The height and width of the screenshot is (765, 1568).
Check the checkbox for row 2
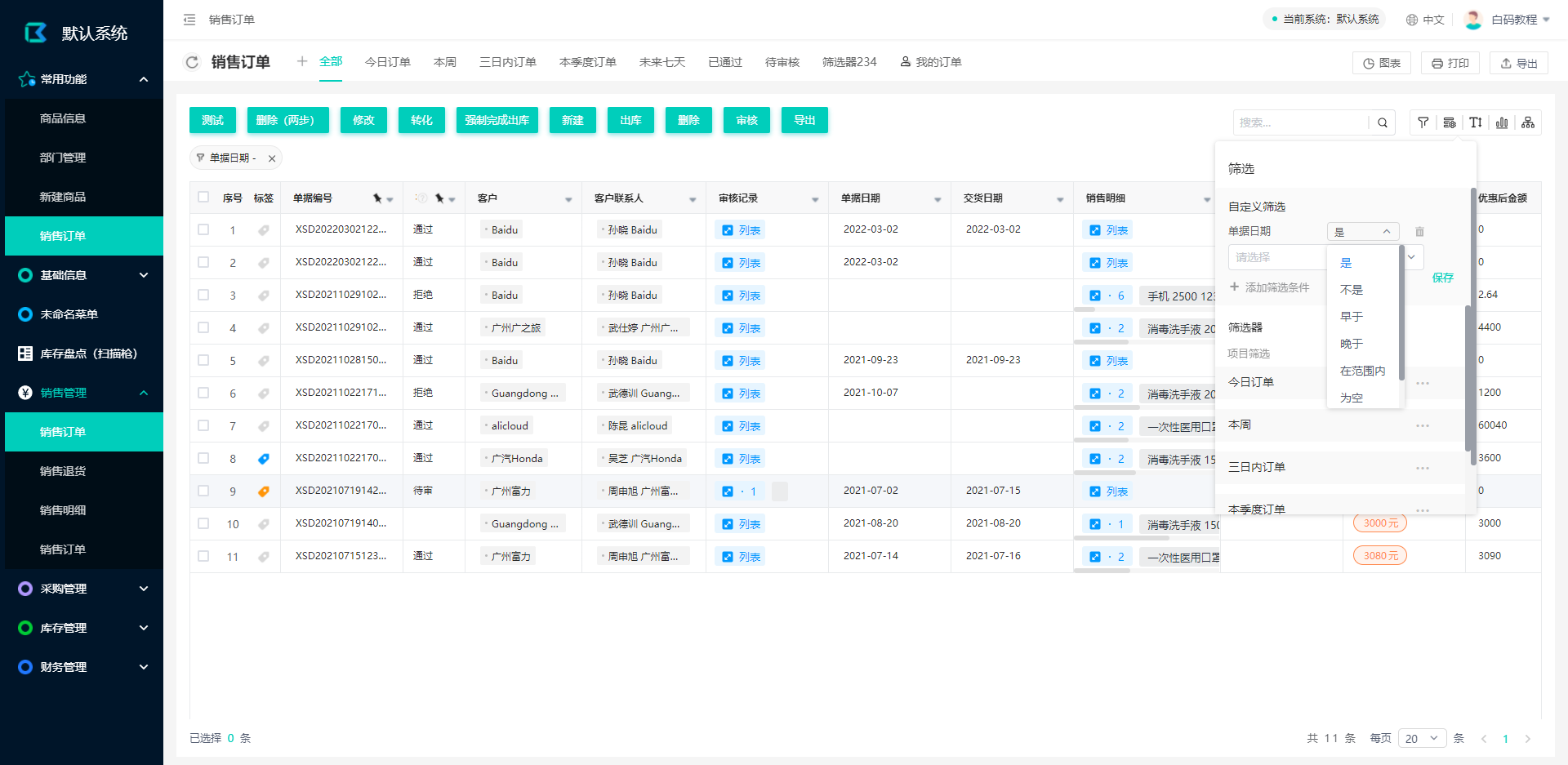tap(203, 262)
